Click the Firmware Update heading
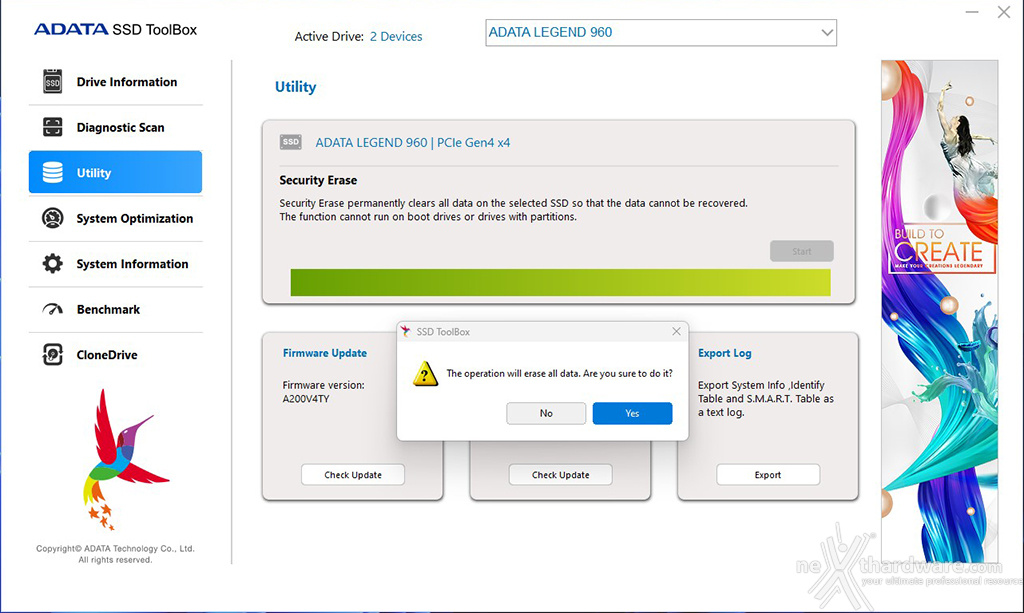The height and width of the screenshot is (613, 1024). tap(325, 353)
